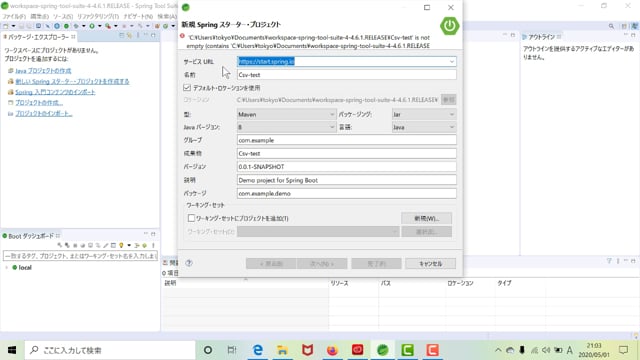Open the Run button's dropdown arrow in toolbar
This screenshot has width=640, height=360.
tap(100, 26)
